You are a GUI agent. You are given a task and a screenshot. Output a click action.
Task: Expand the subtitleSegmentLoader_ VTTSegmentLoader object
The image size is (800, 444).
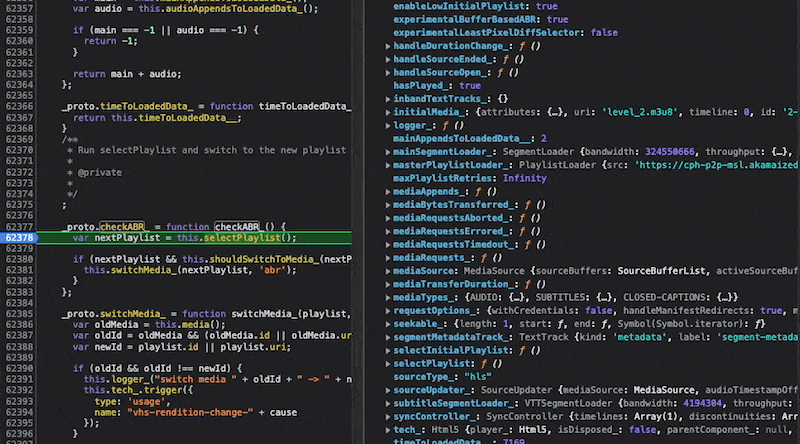(388, 404)
